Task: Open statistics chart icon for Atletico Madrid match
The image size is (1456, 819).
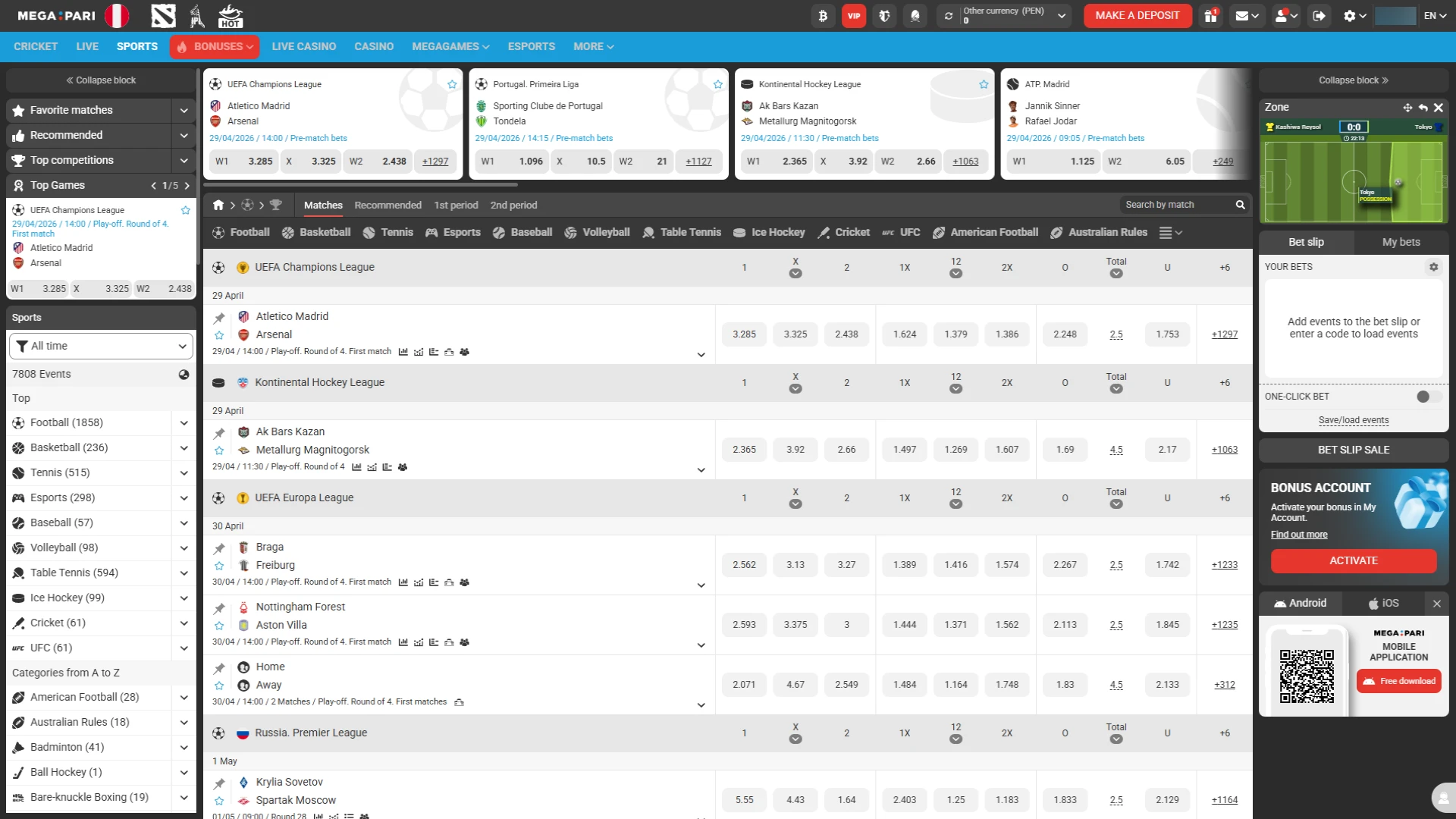Action: click(403, 352)
